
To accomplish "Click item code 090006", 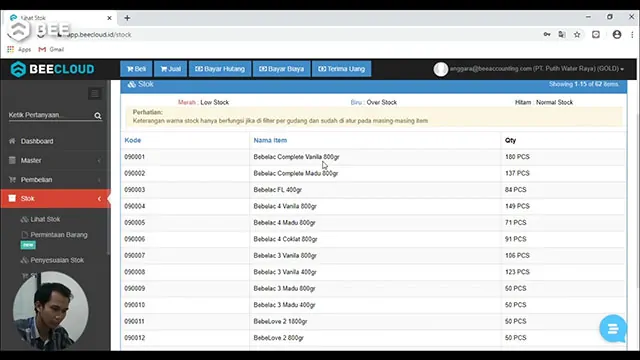I will (x=134, y=239).
